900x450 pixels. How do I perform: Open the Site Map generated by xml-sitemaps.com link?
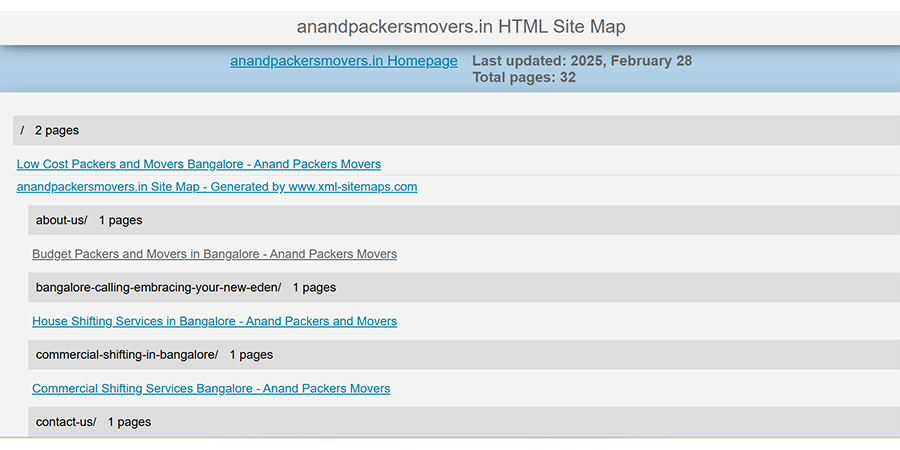[217, 187]
